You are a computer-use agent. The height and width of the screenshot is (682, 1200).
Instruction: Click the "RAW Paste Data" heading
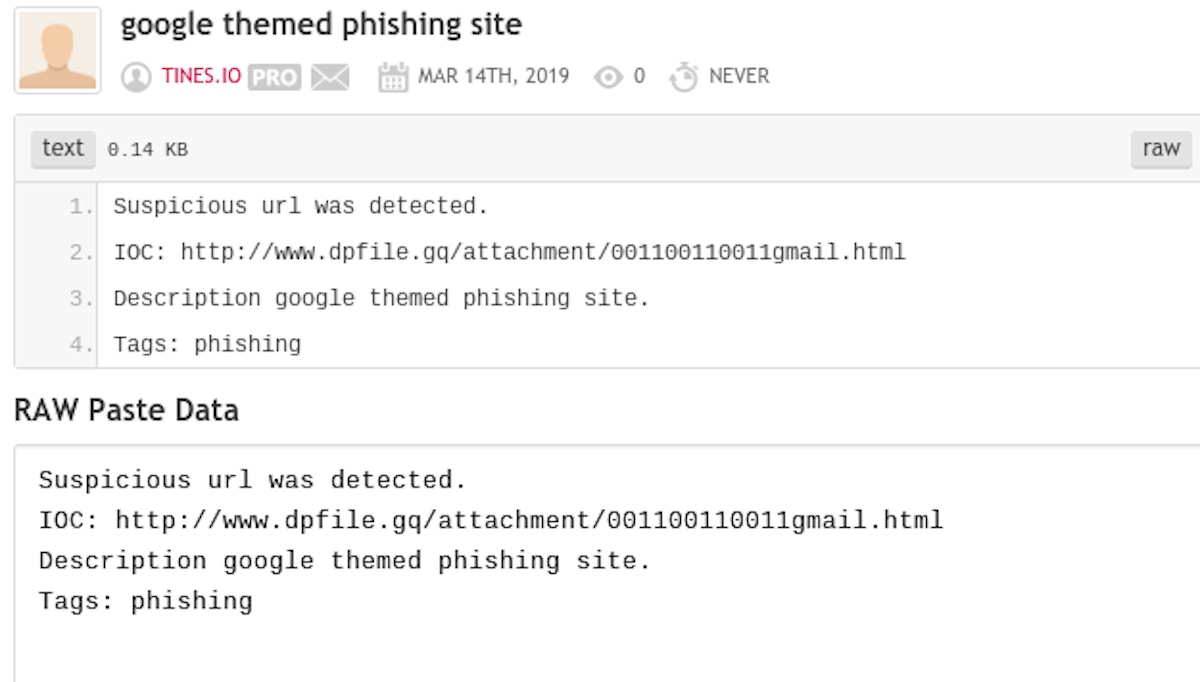[126, 410]
